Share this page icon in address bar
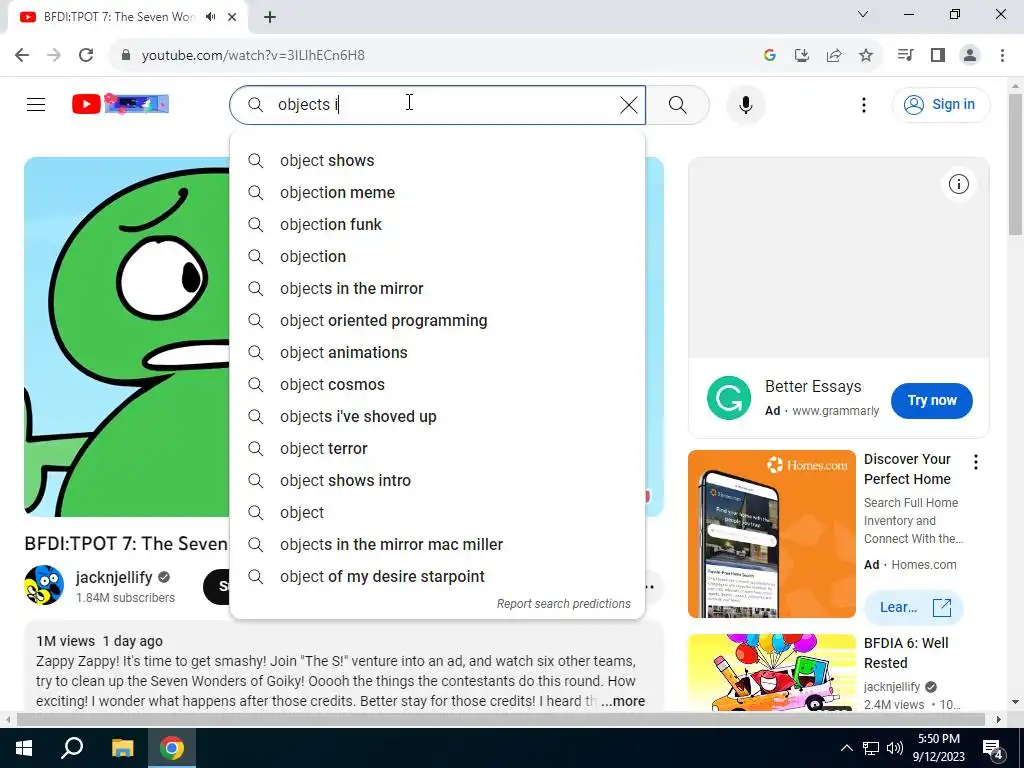The image size is (1024, 768). (x=834, y=56)
